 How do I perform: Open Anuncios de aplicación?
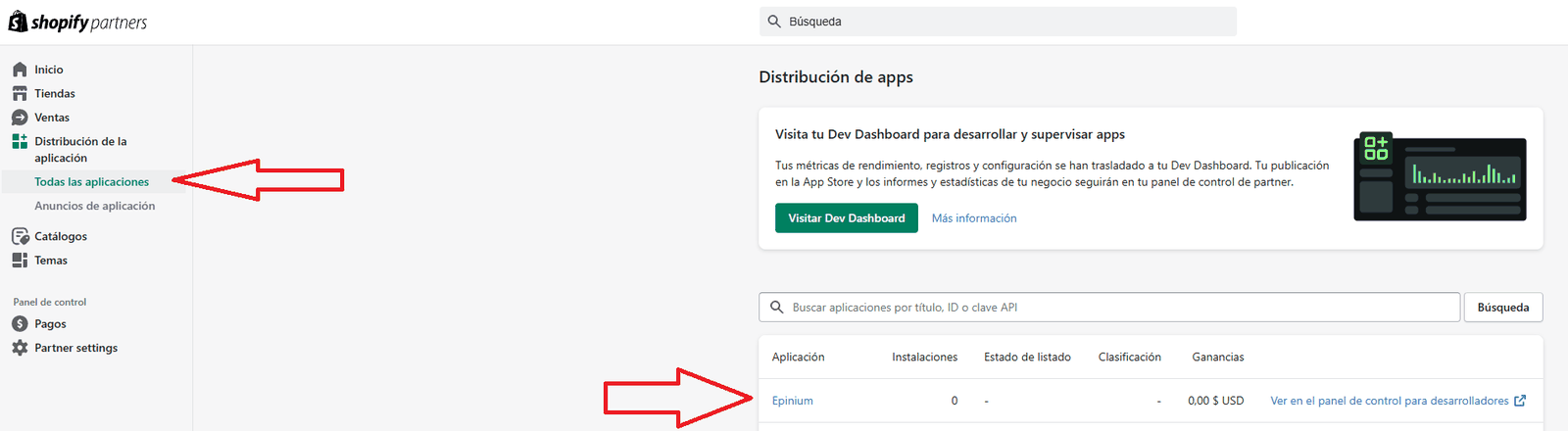coord(95,206)
